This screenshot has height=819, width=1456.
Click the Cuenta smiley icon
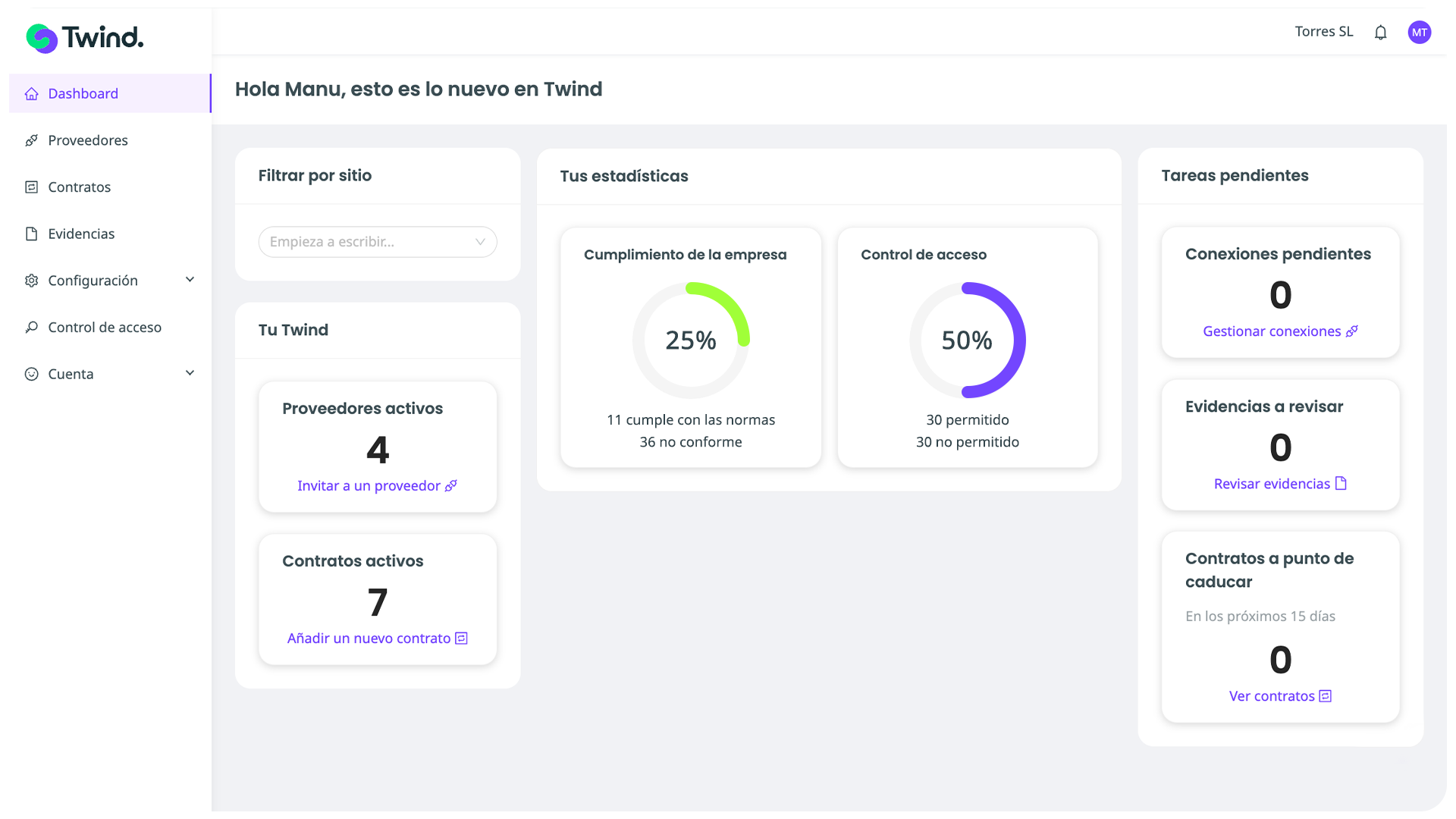[x=31, y=374]
